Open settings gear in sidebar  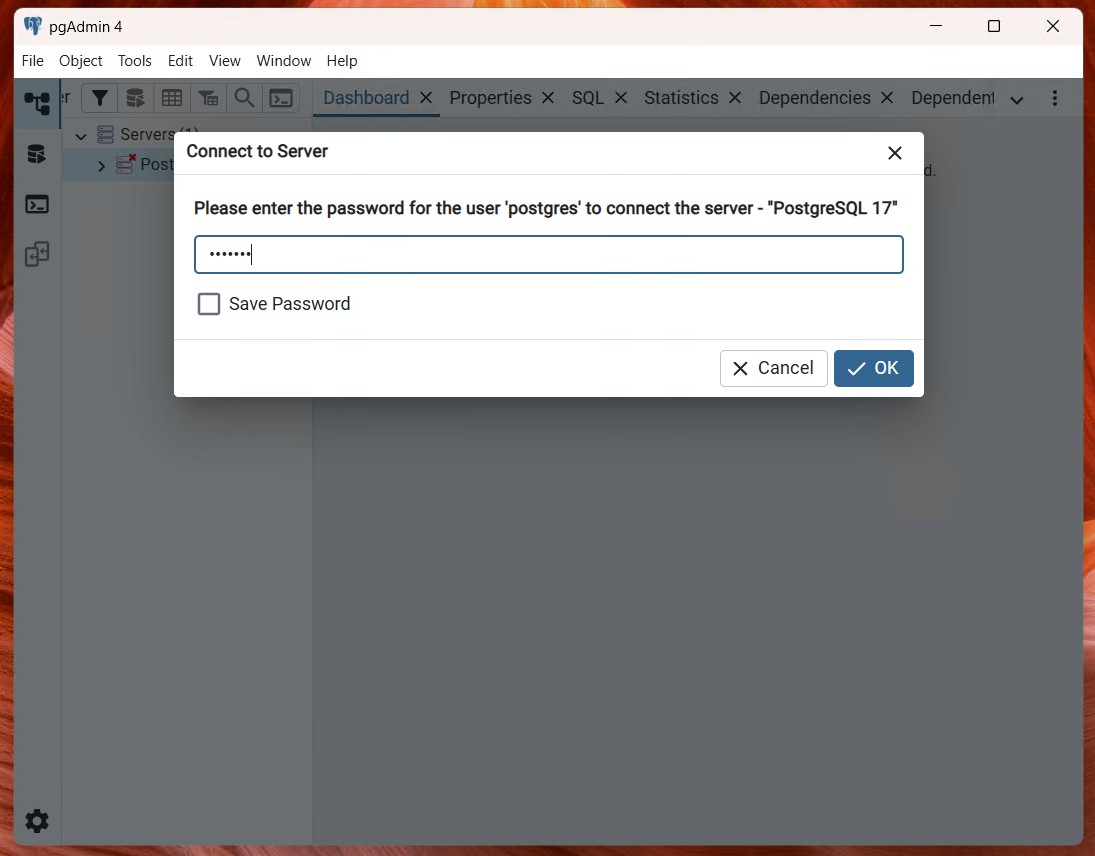coord(37,821)
